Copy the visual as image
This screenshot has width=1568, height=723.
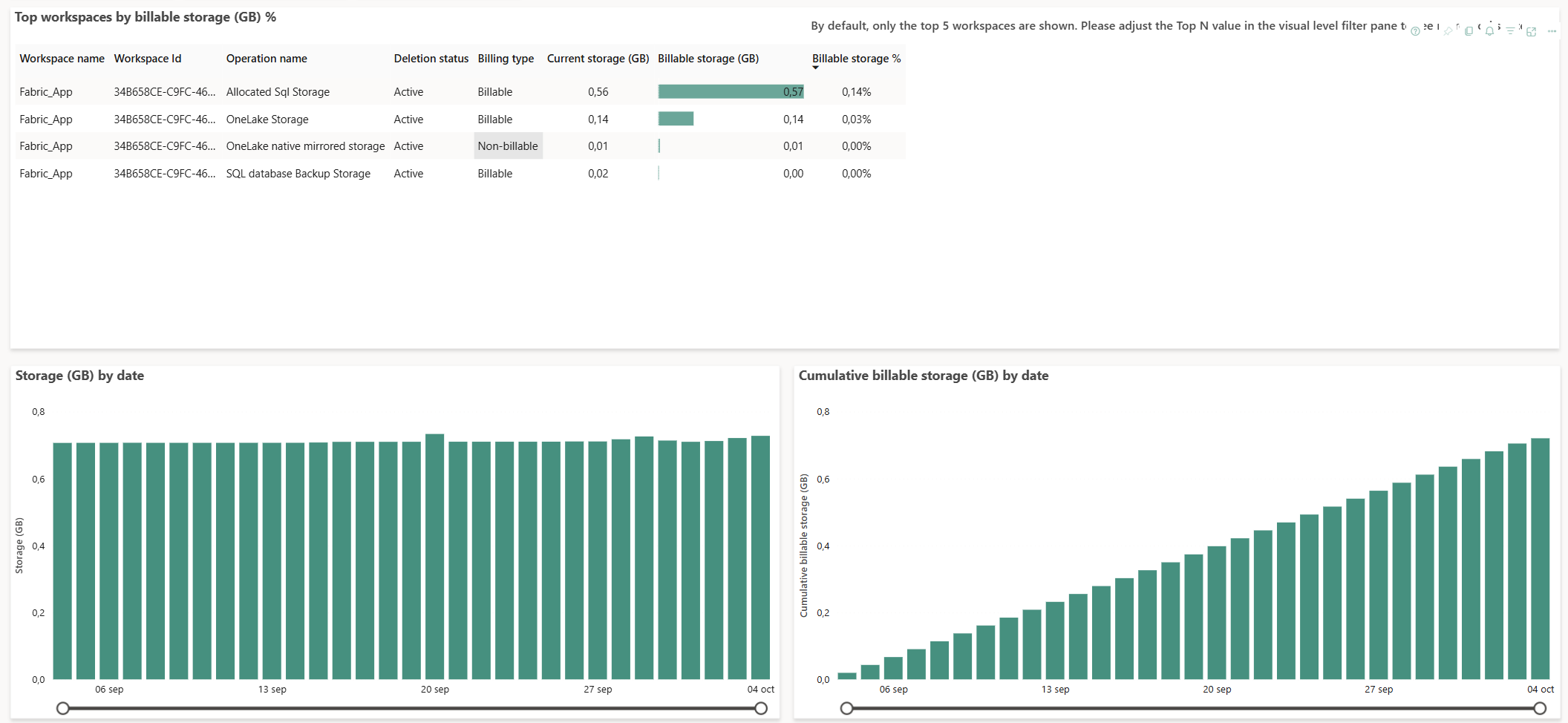pos(1469,31)
